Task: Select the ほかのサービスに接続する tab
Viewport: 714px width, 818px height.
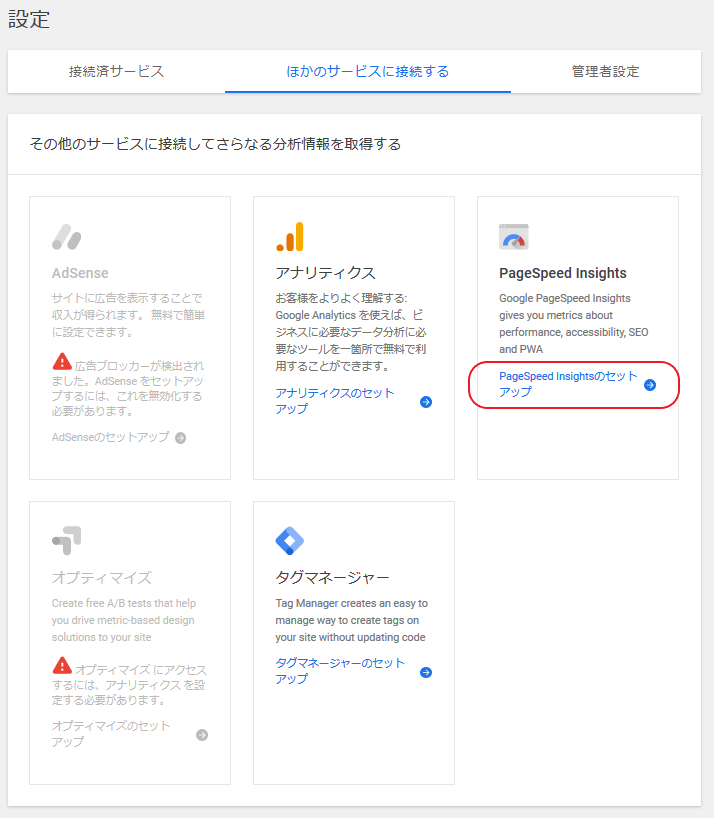Action: click(x=367, y=71)
